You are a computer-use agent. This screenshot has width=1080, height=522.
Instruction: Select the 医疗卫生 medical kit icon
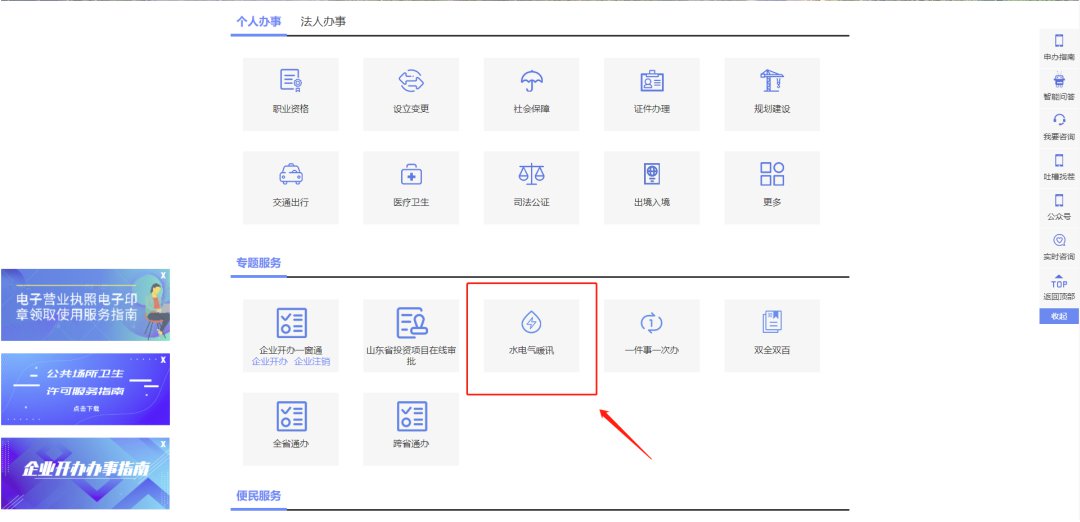(x=411, y=175)
